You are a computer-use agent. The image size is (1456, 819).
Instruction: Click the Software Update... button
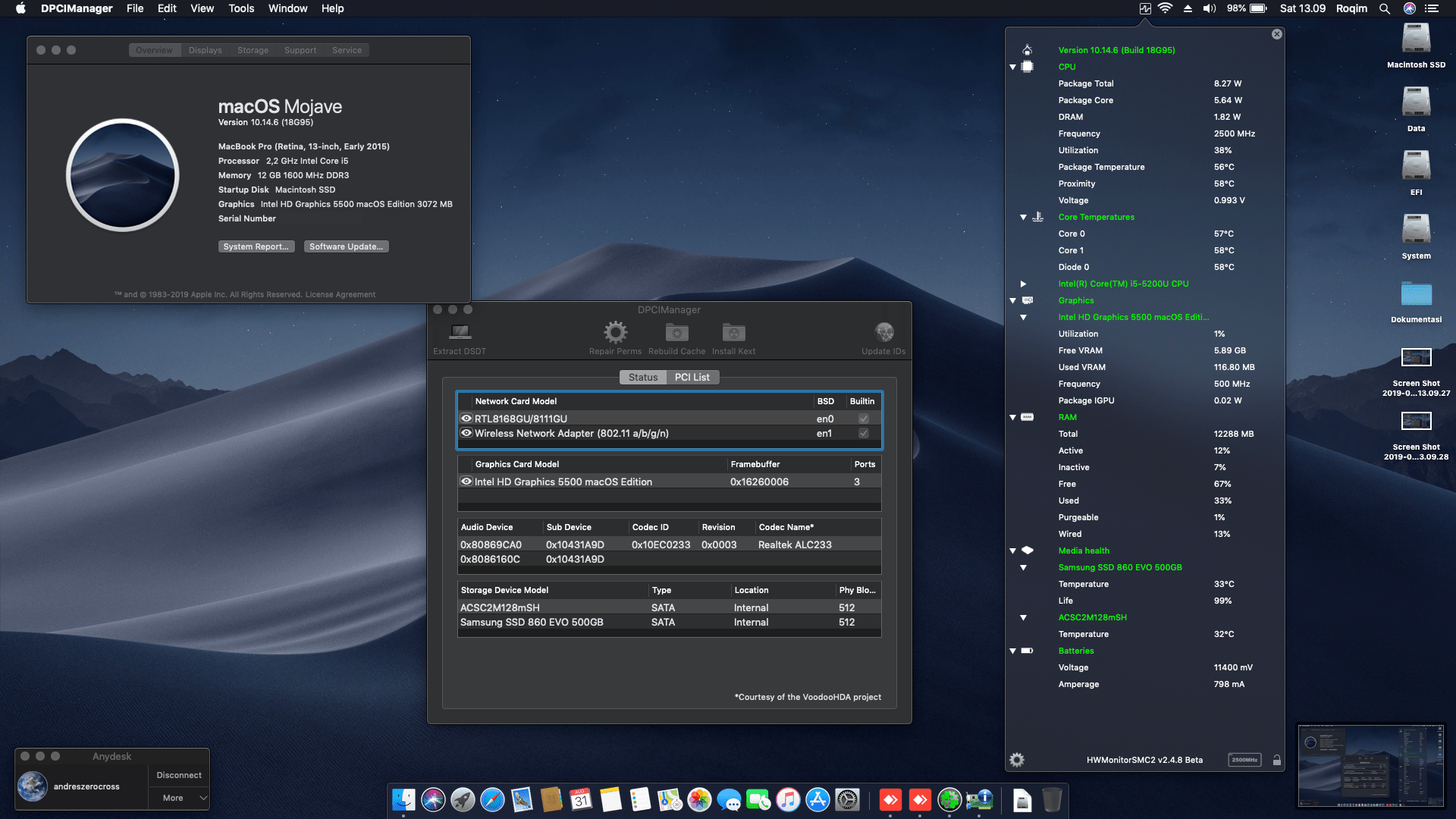pos(347,246)
